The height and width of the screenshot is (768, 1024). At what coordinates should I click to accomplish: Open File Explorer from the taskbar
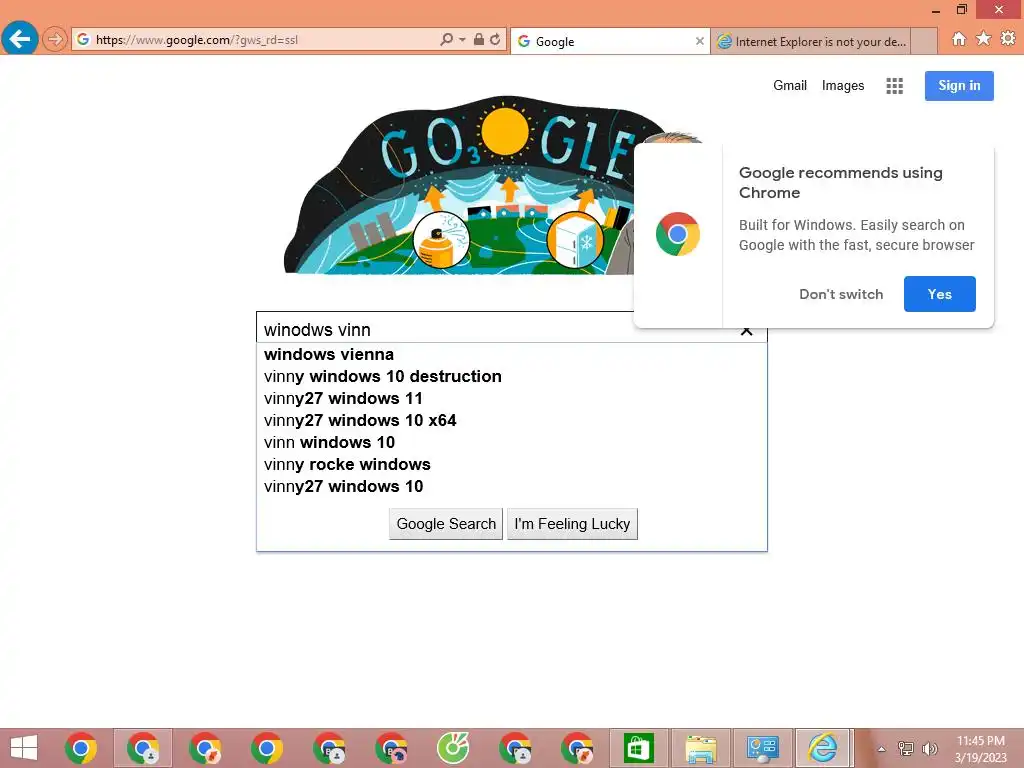pyautogui.click(x=700, y=748)
